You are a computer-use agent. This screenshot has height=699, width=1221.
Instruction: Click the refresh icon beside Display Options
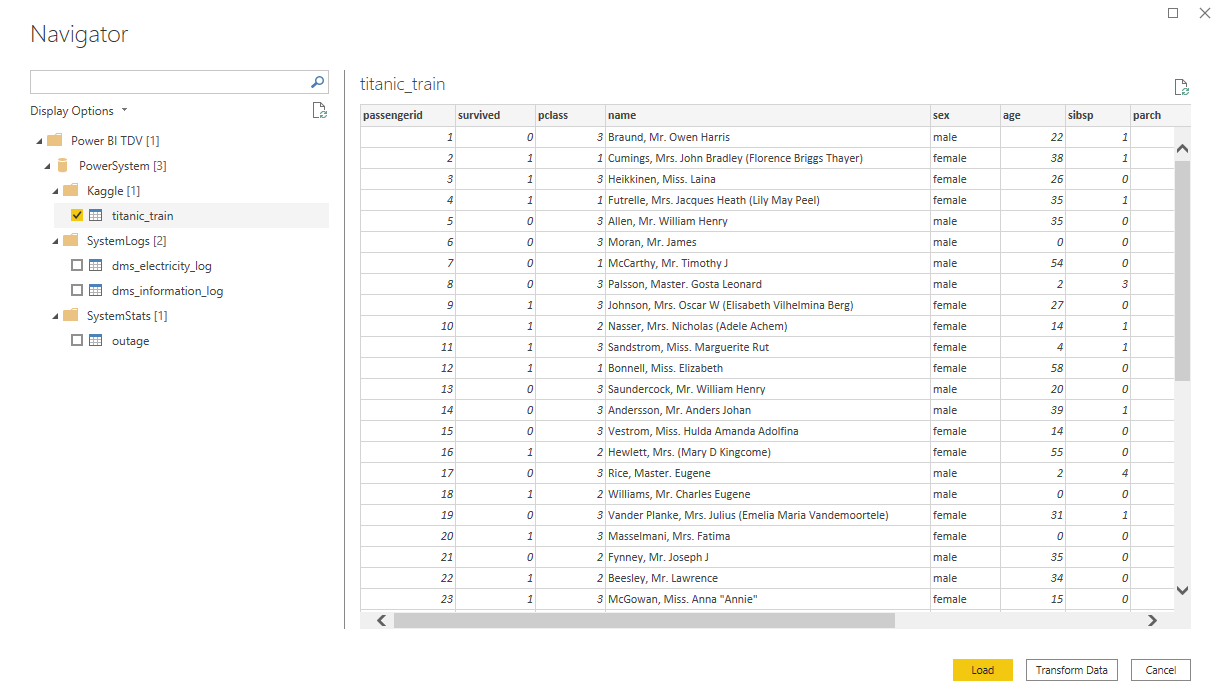[x=319, y=111]
